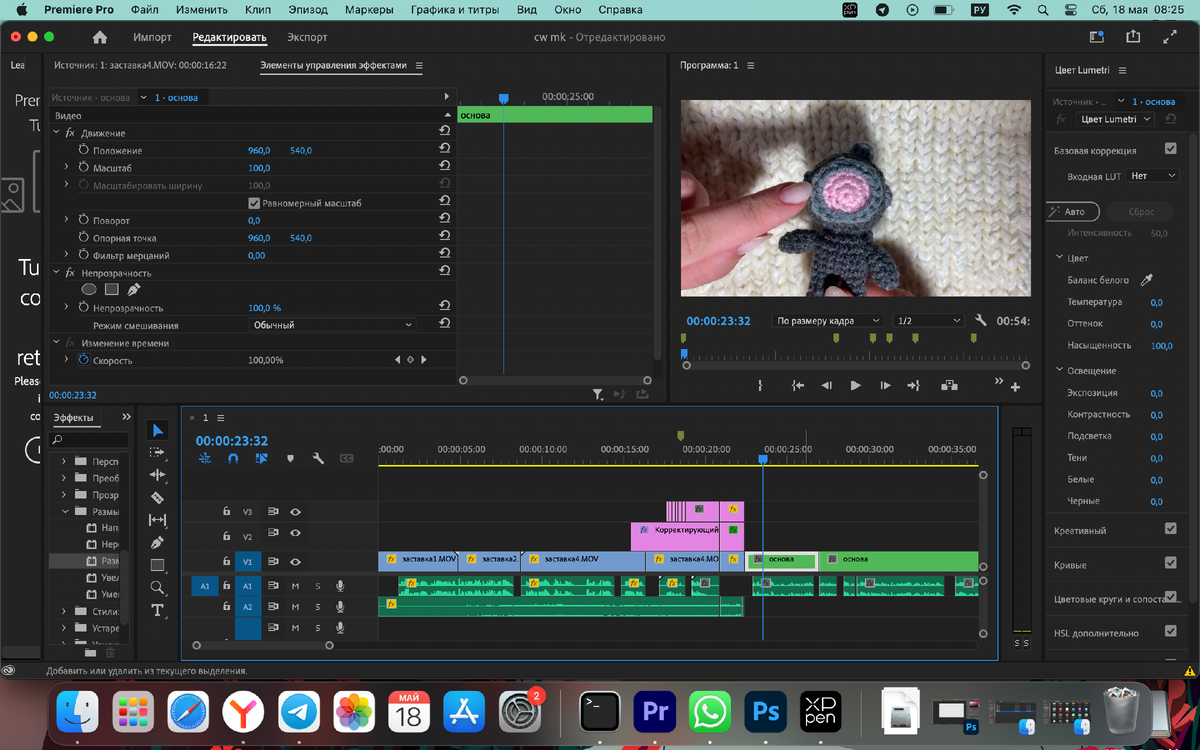Open the Share upload icon in header
This screenshot has height=750, width=1200.
1133,37
